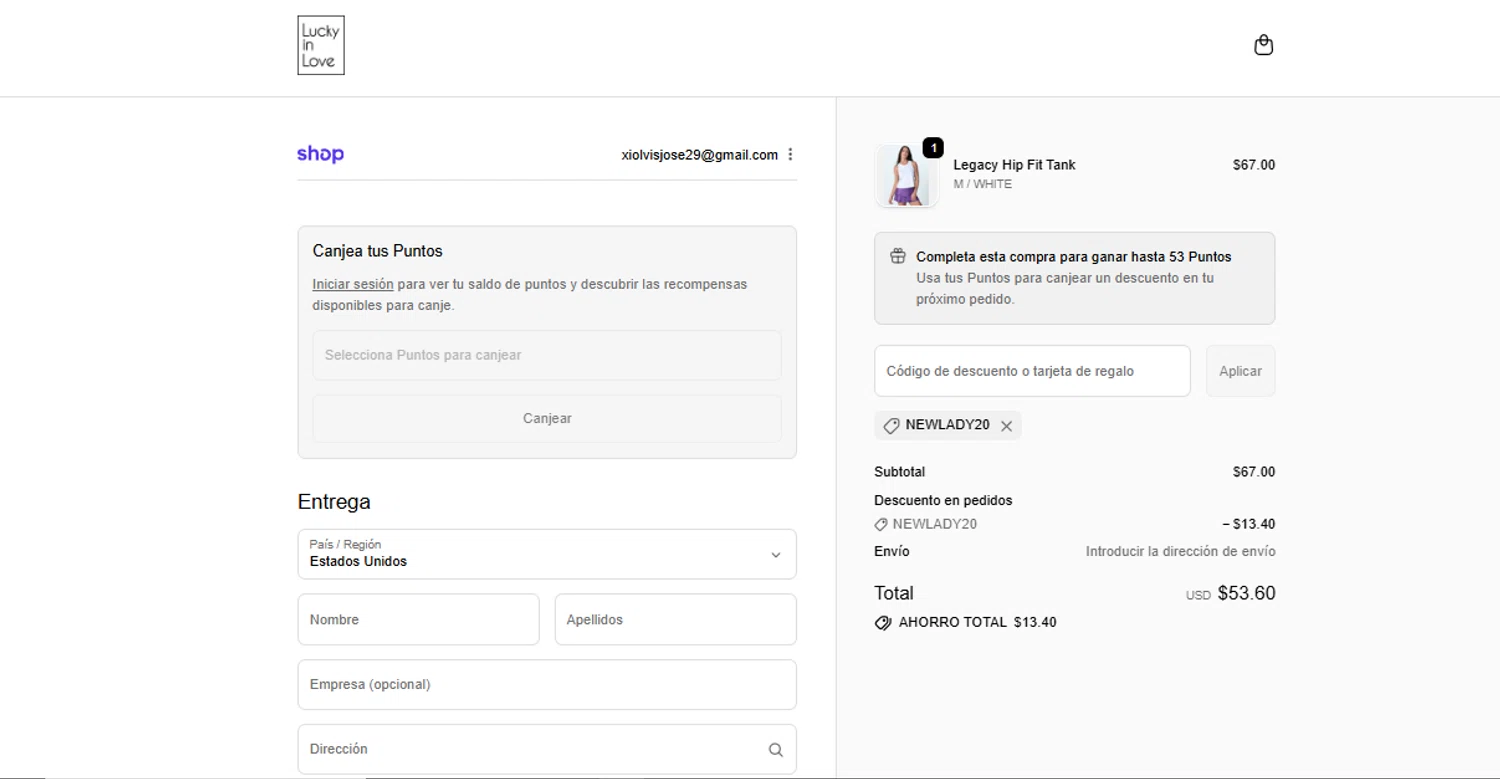Screen dimensions: 1500x779
Task: Click the discount amount − $13.40
Action: (1248, 524)
